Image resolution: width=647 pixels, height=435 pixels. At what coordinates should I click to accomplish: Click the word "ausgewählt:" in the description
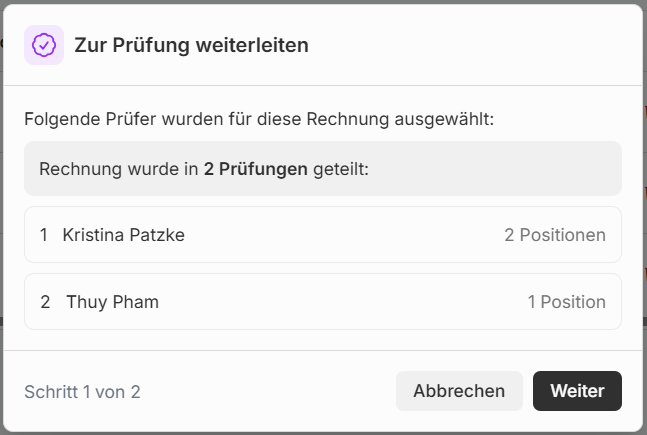coord(444,120)
